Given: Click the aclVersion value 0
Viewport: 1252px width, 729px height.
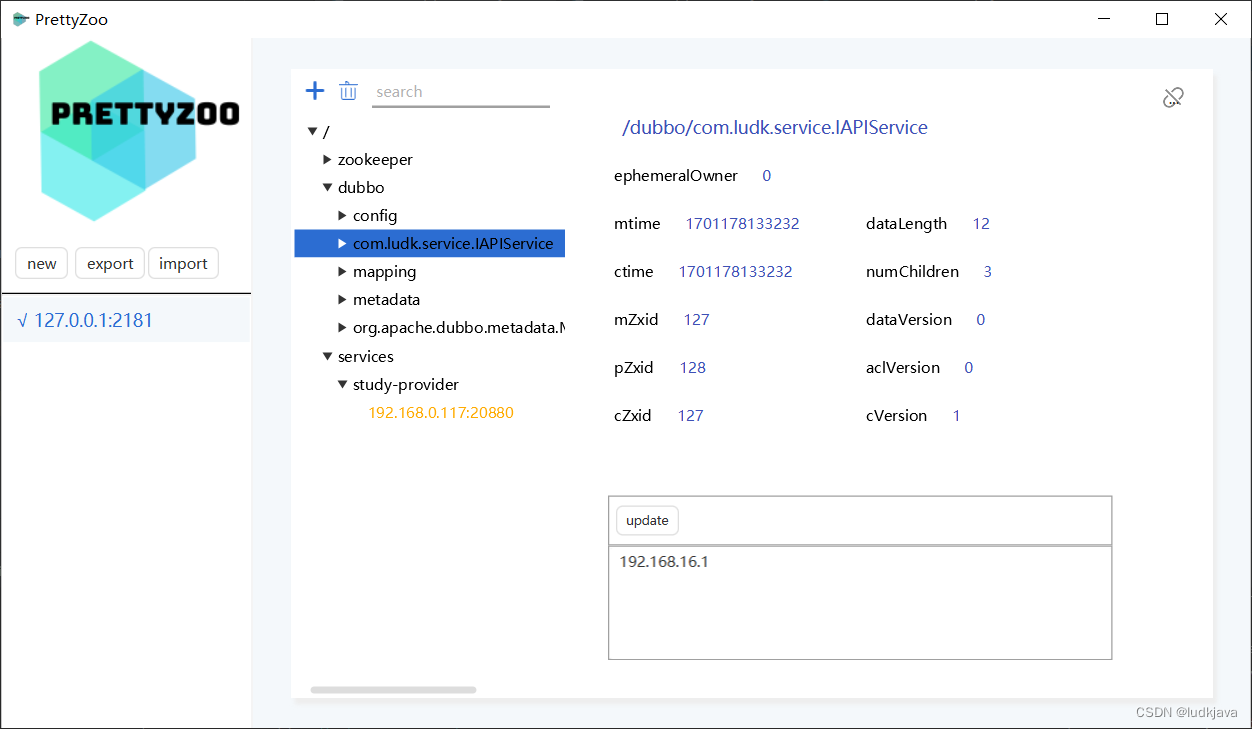Looking at the screenshot, I should tap(968, 367).
